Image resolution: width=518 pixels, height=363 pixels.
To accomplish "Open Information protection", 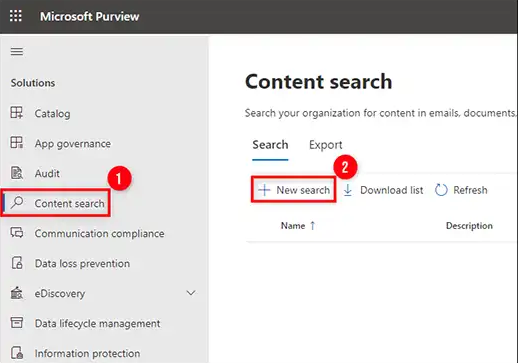I will tap(87, 353).
